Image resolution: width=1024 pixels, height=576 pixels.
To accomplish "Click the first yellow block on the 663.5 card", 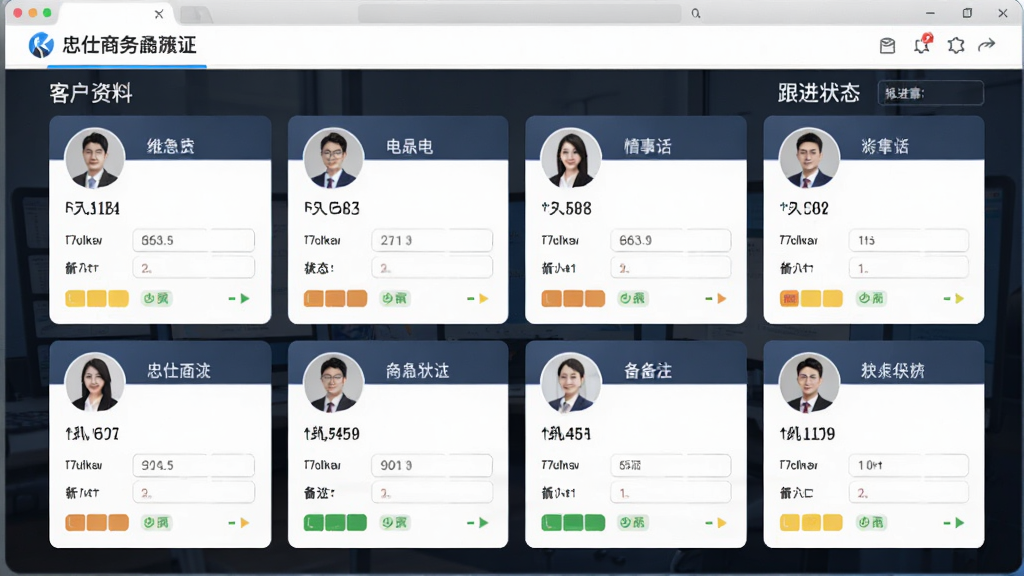I will click(75, 298).
